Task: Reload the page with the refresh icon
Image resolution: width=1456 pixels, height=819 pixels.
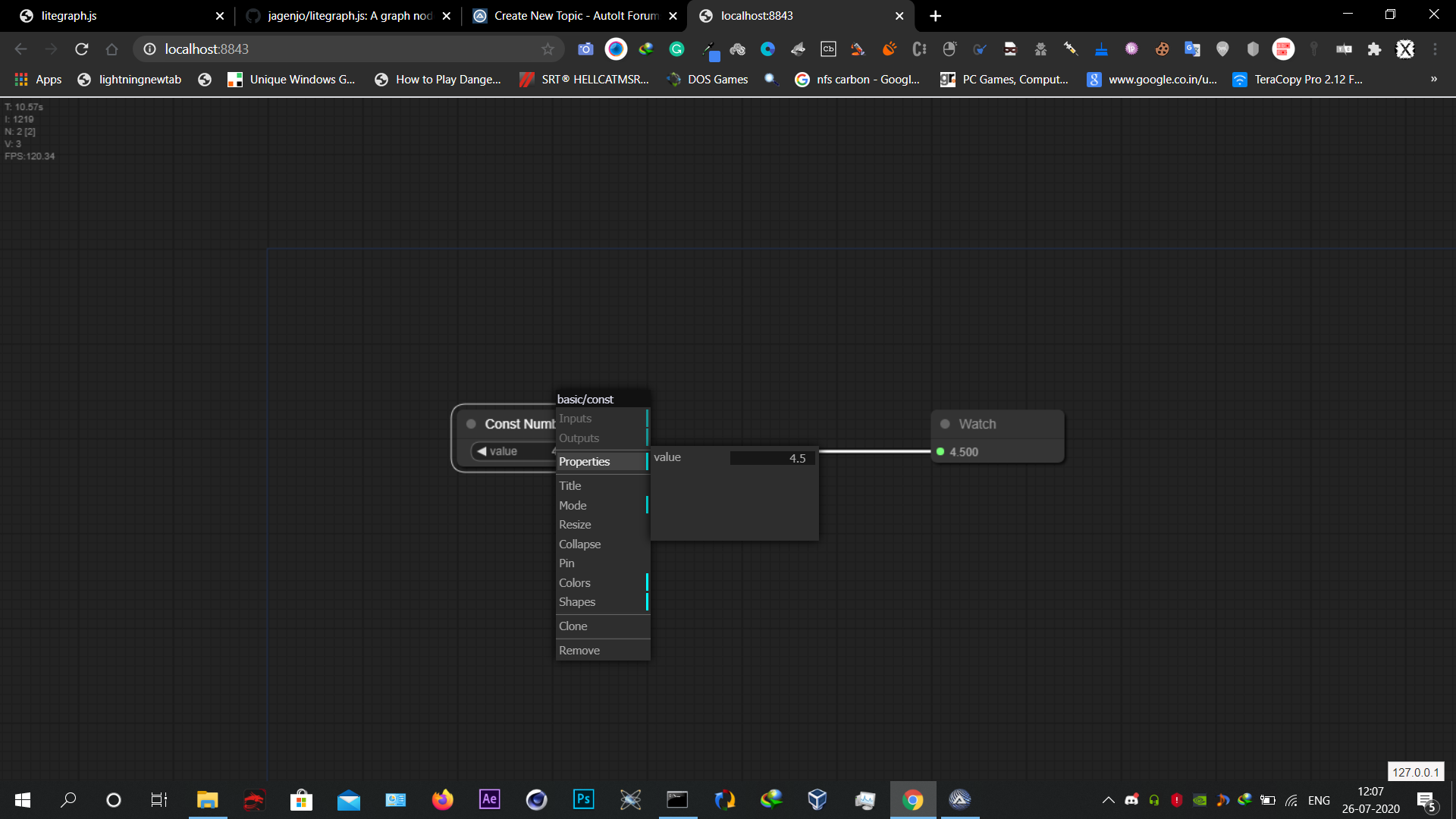Action: pos(82,49)
